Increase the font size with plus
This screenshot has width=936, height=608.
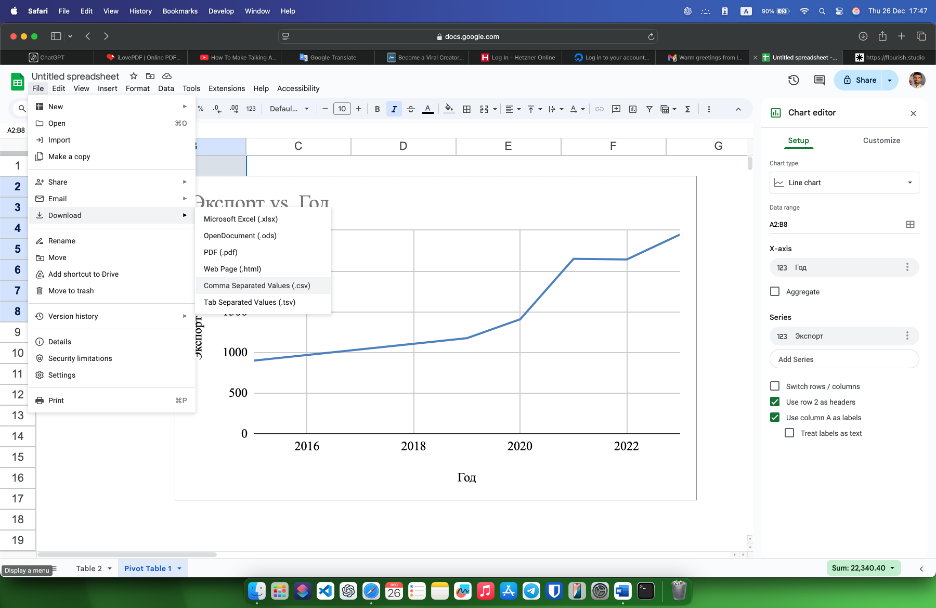point(358,109)
